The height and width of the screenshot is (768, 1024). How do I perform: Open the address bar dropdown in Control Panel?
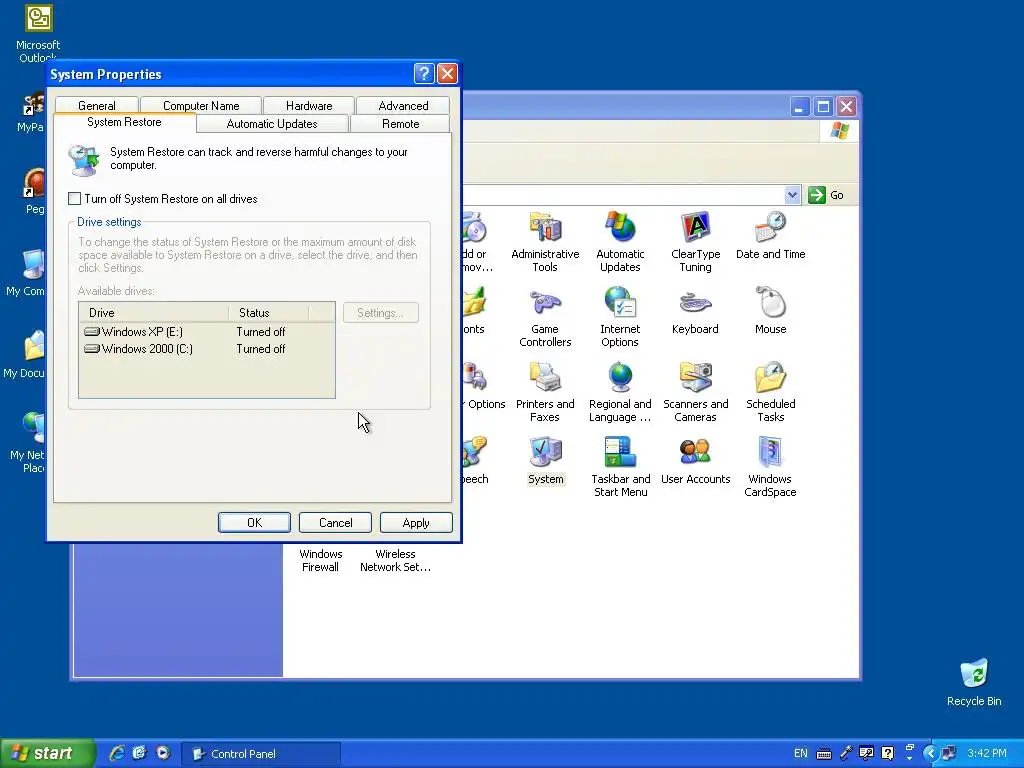click(792, 195)
